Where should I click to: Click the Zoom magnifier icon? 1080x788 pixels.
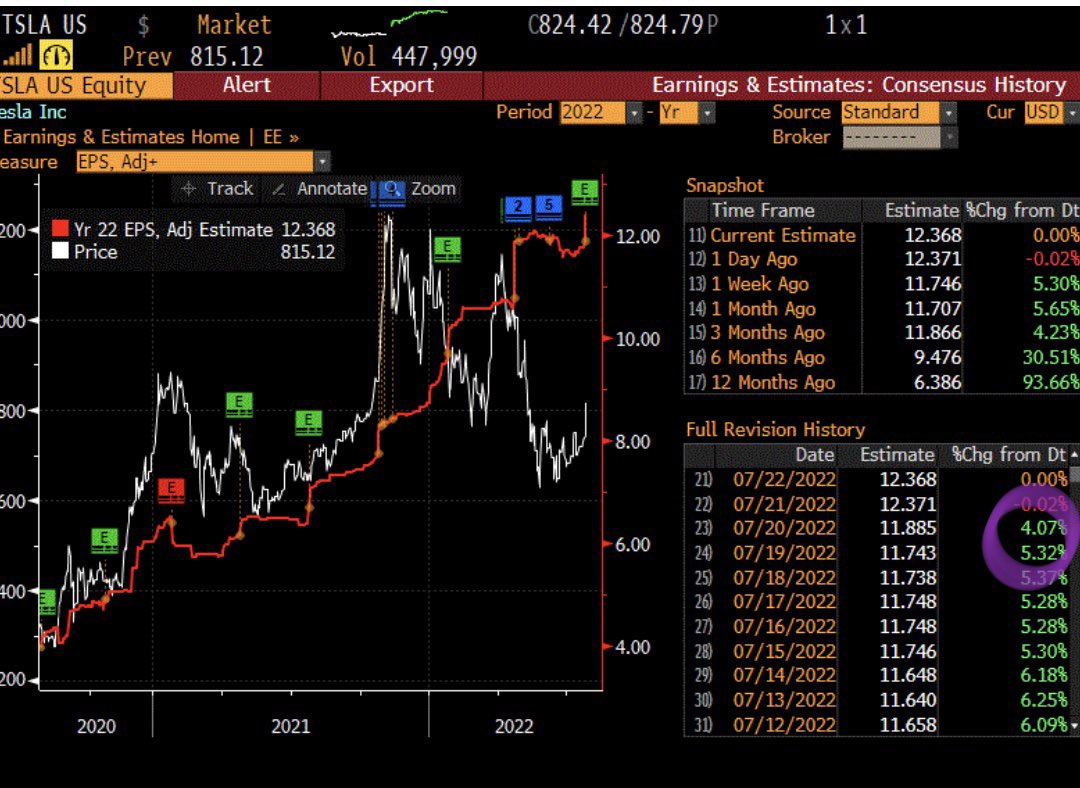point(391,189)
